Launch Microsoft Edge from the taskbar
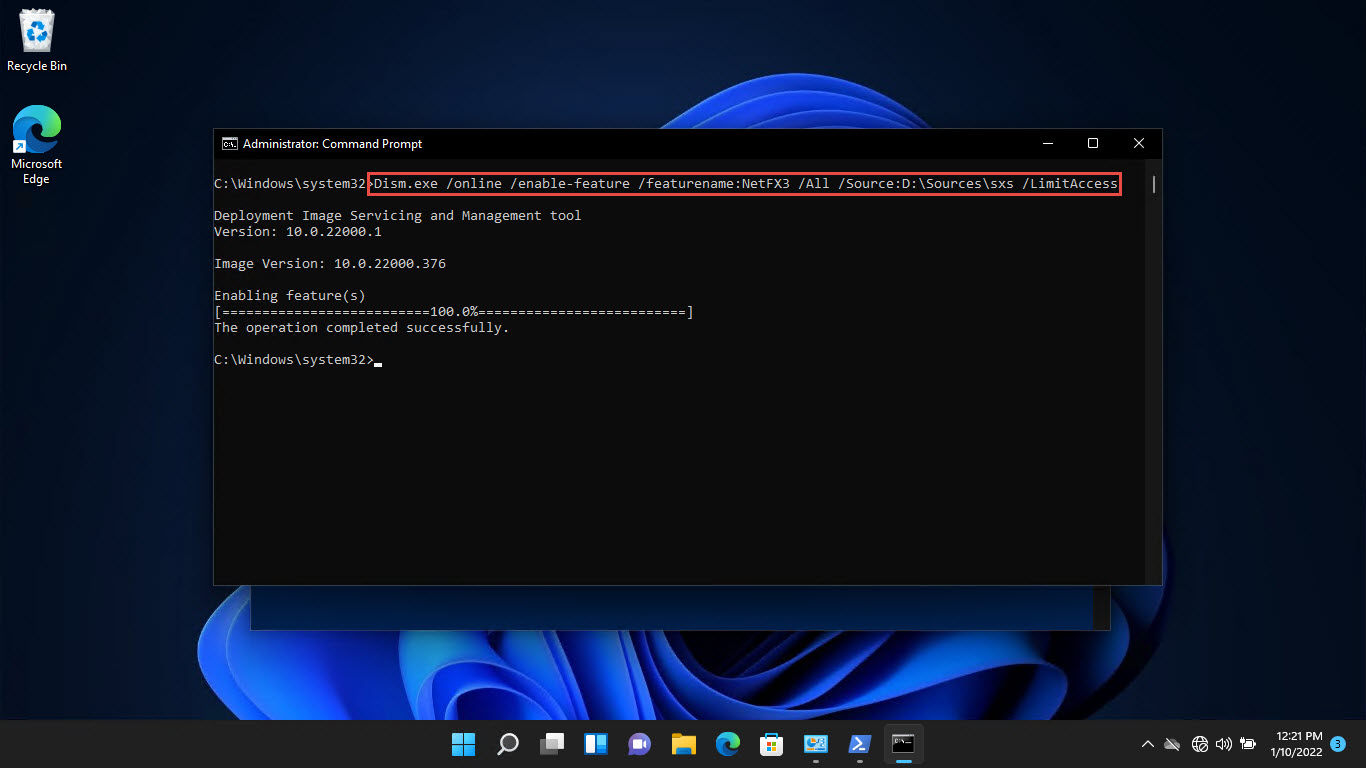 coord(727,744)
